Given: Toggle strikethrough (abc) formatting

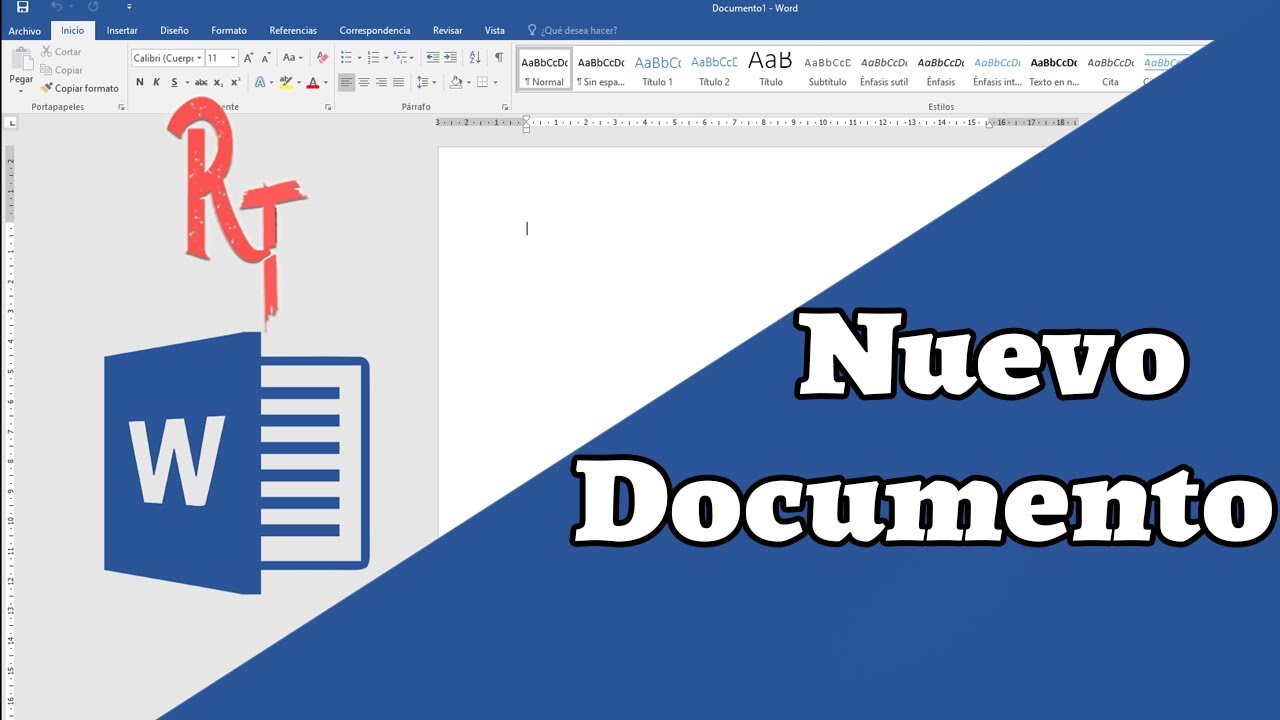Looking at the screenshot, I should point(201,82).
